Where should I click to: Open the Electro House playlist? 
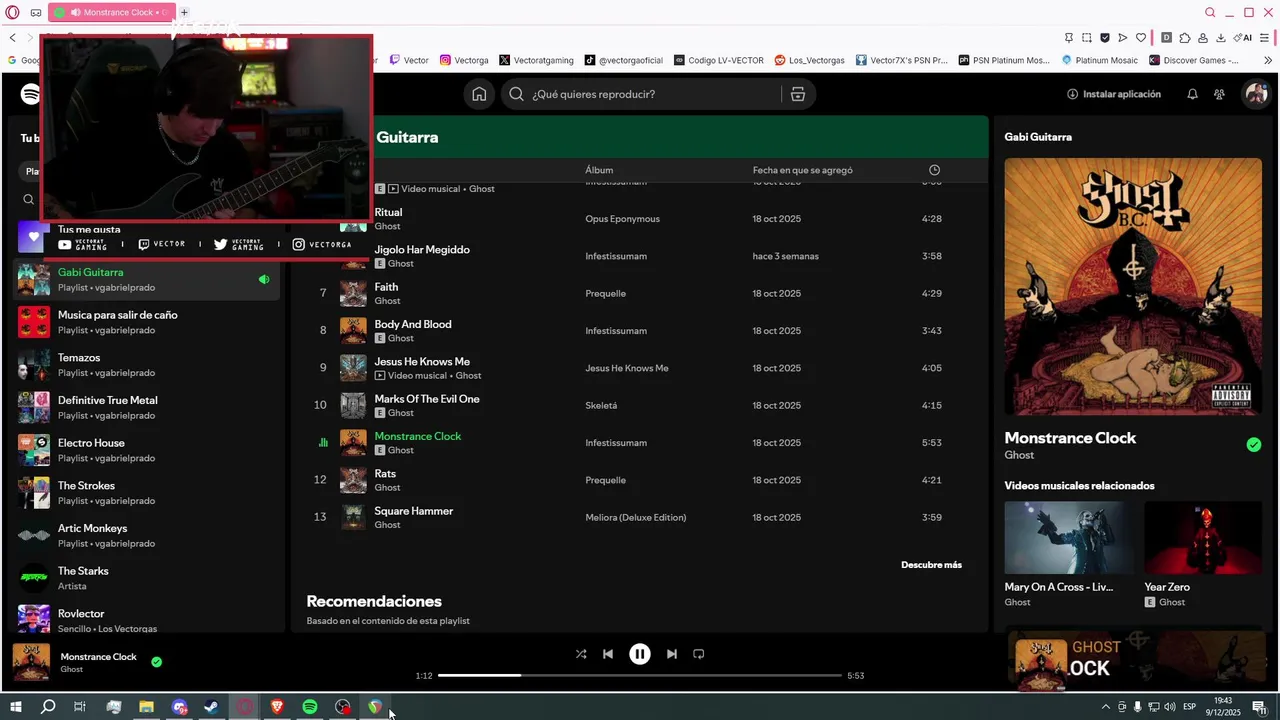pos(145,450)
